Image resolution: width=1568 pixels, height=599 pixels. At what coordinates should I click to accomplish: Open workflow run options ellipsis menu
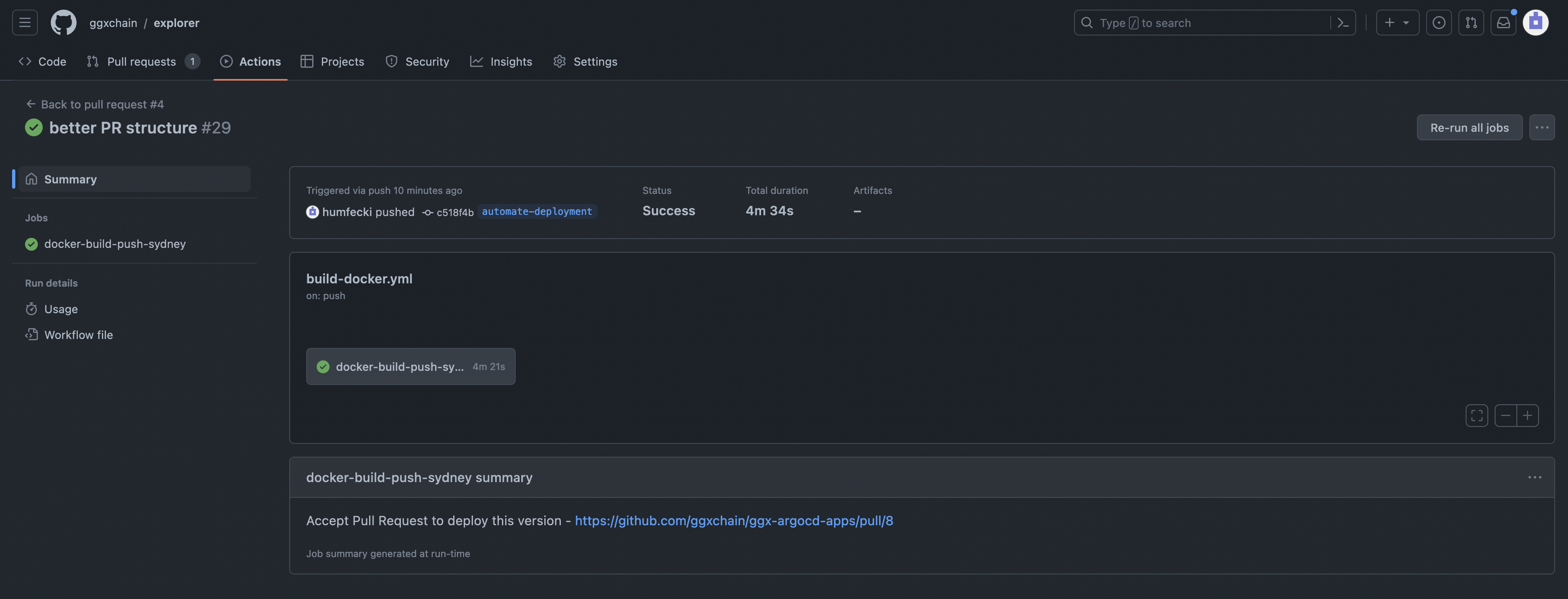(1542, 127)
